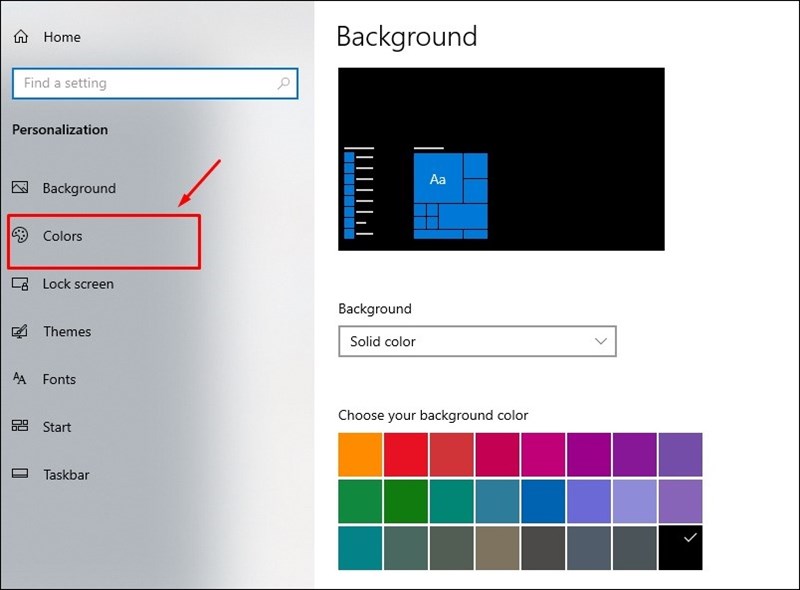800x590 pixels.
Task: Click the desktop preview thumbnail
Action: 502,160
